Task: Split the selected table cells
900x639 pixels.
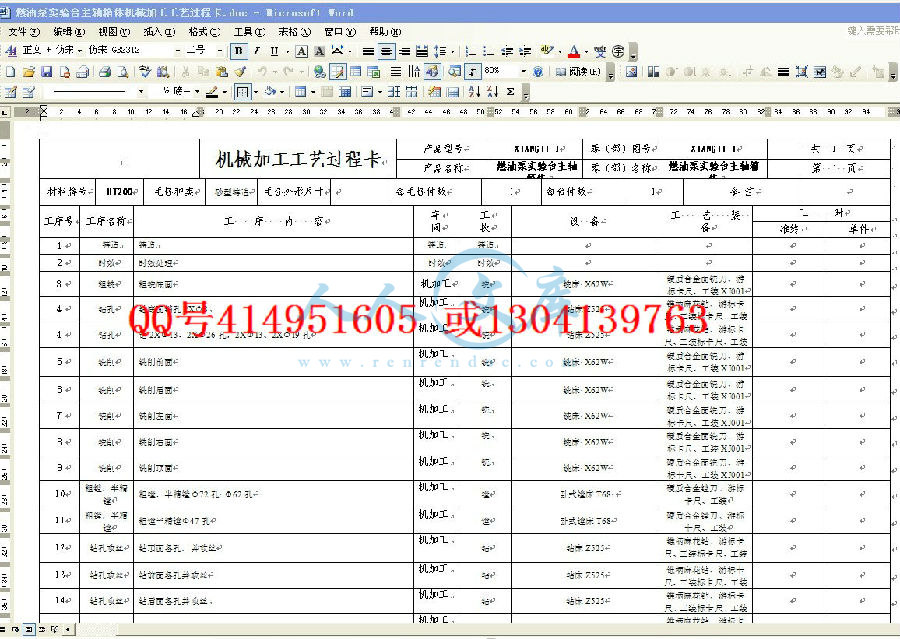Action: (345, 91)
